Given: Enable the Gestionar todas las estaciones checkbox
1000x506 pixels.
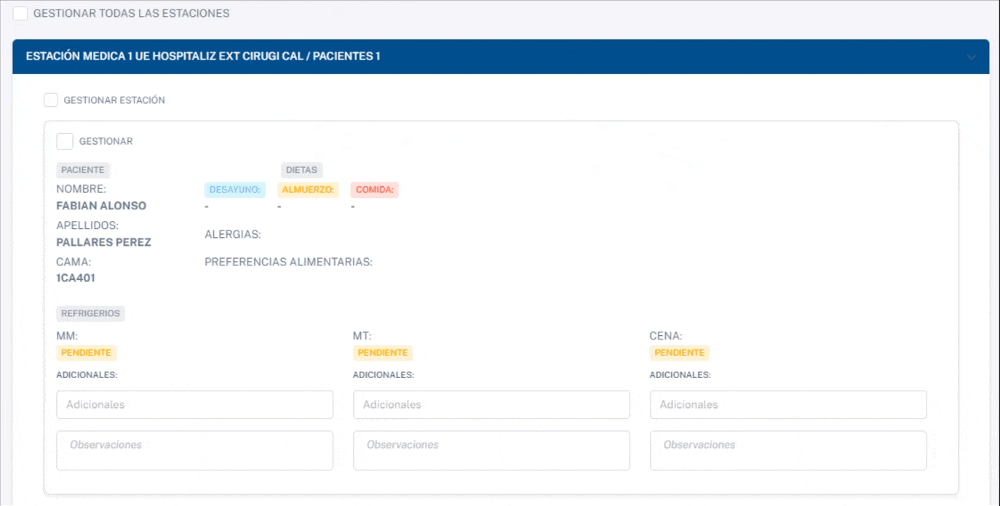Looking at the screenshot, I should coord(20,14).
